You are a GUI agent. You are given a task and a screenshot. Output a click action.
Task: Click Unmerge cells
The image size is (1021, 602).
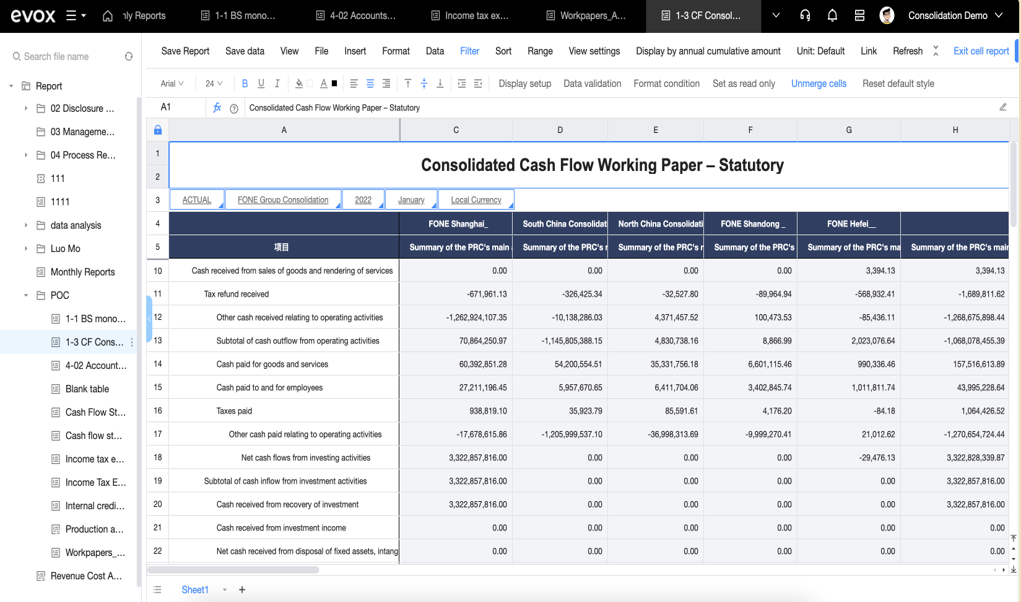[x=818, y=83]
